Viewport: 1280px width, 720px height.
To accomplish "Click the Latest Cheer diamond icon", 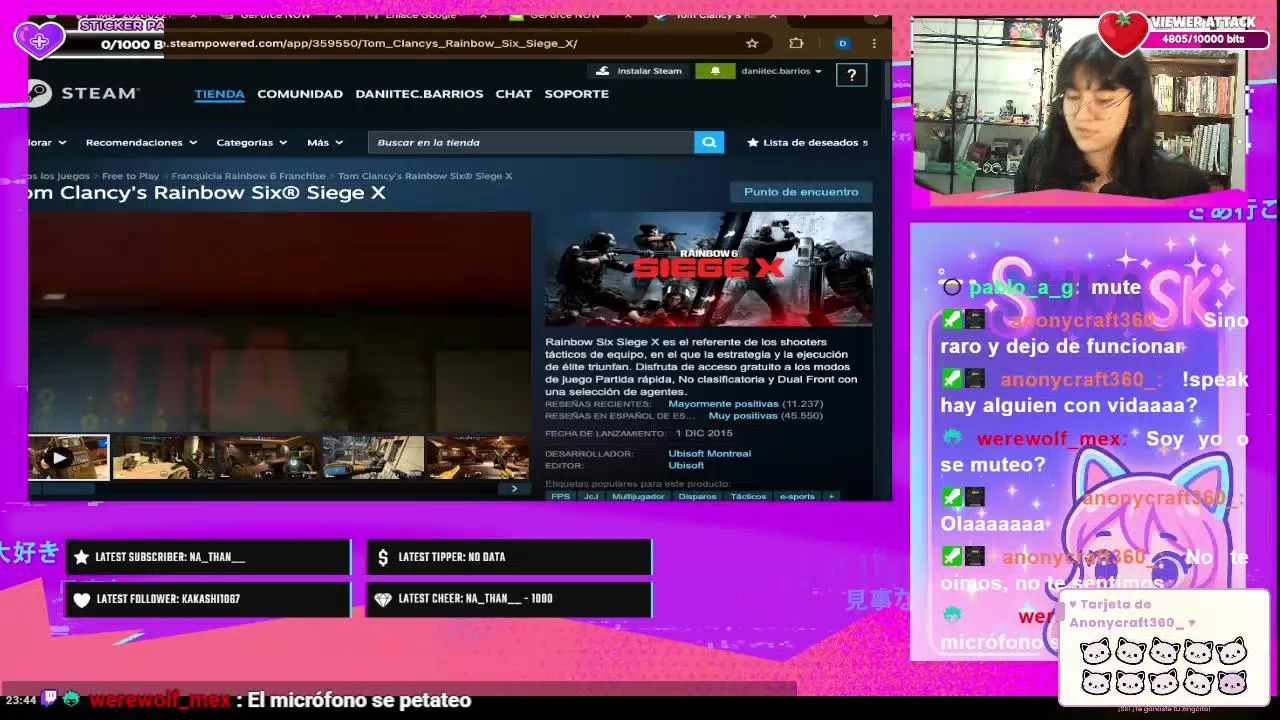I will pos(383,599).
